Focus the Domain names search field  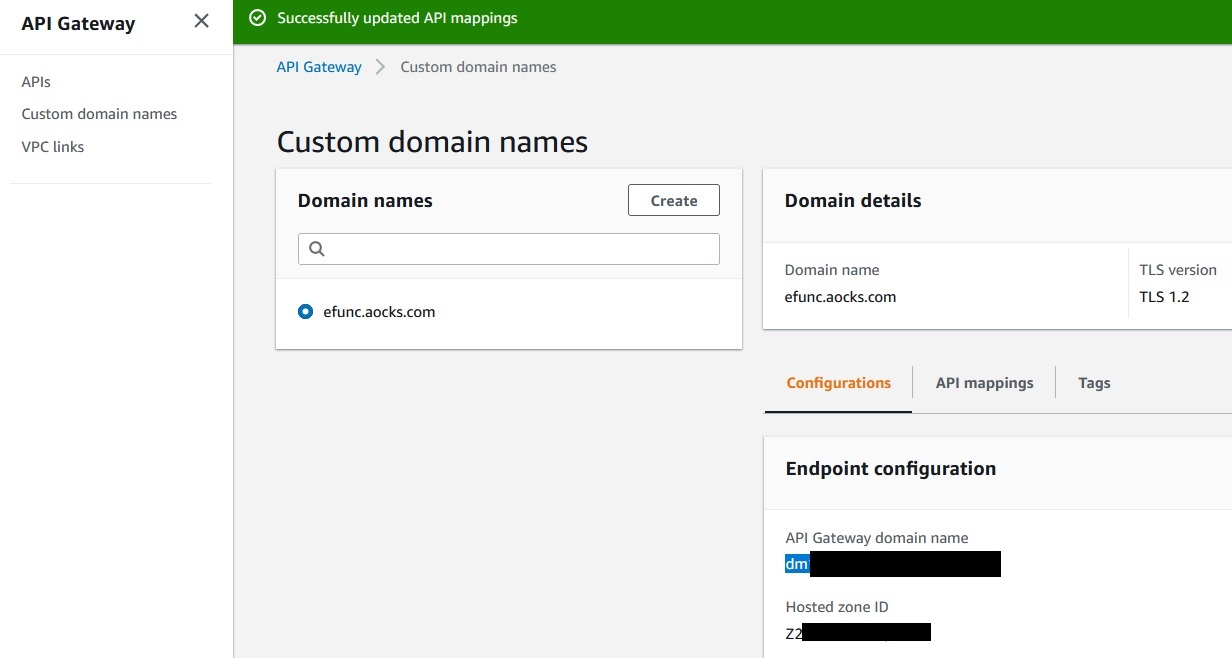509,249
